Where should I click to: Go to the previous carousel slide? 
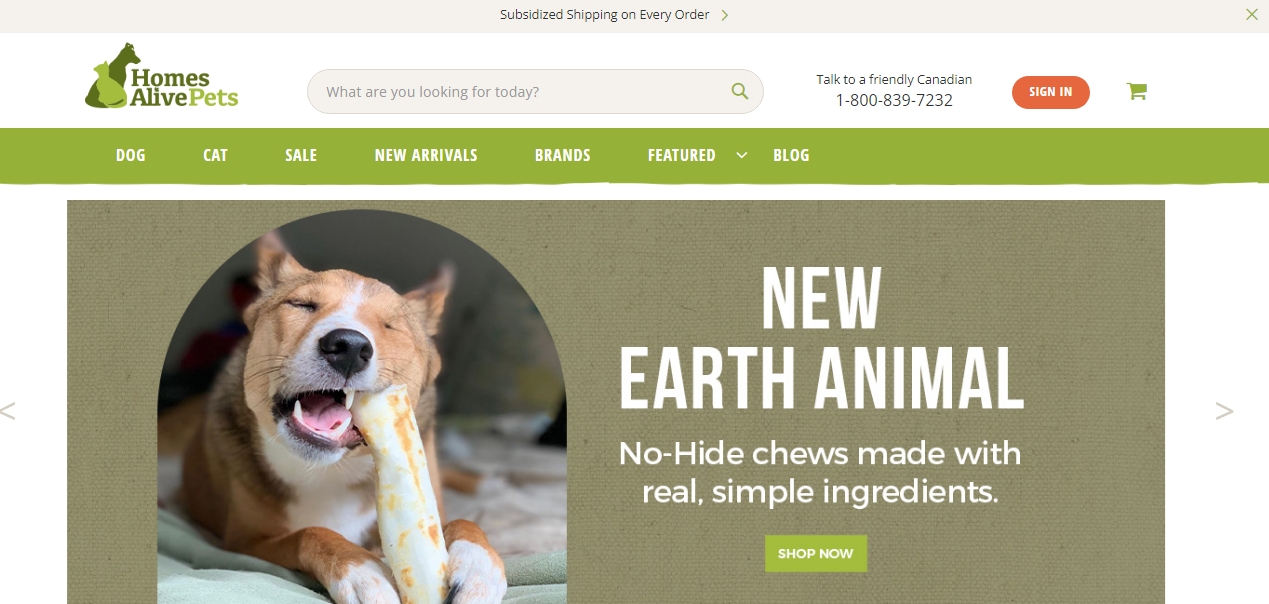pos(8,410)
